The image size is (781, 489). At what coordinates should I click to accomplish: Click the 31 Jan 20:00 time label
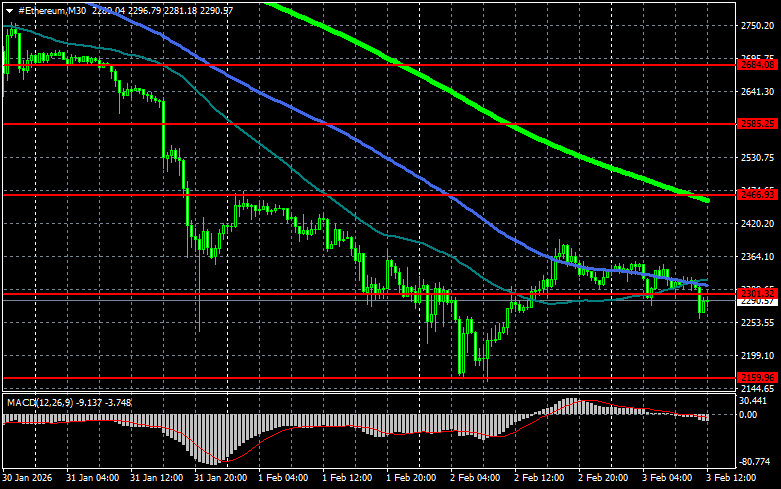(x=220, y=478)
